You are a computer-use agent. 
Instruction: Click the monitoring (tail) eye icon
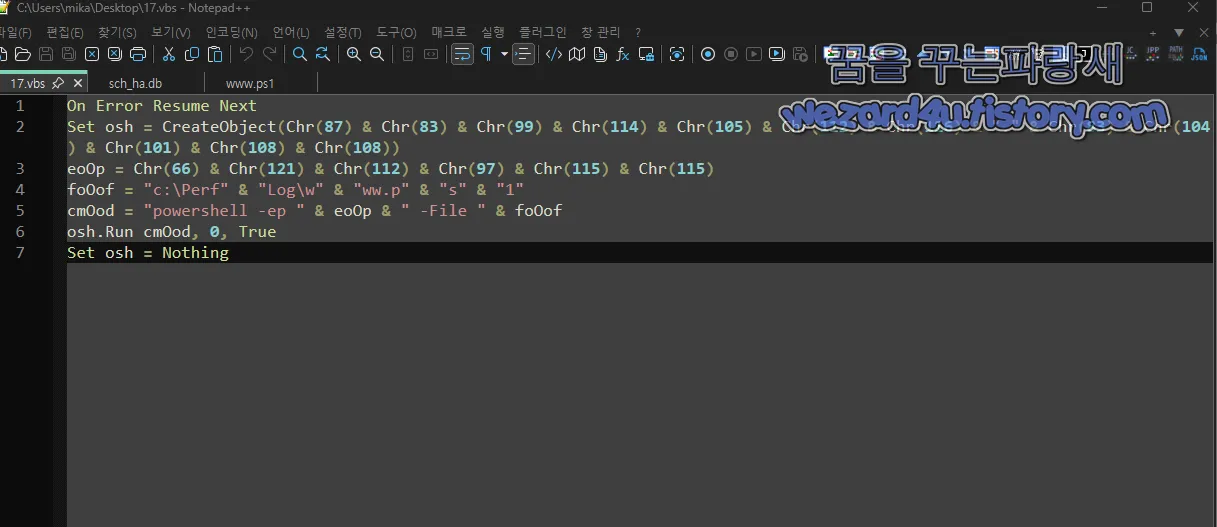pyautogui.click(x=677, y=54)
